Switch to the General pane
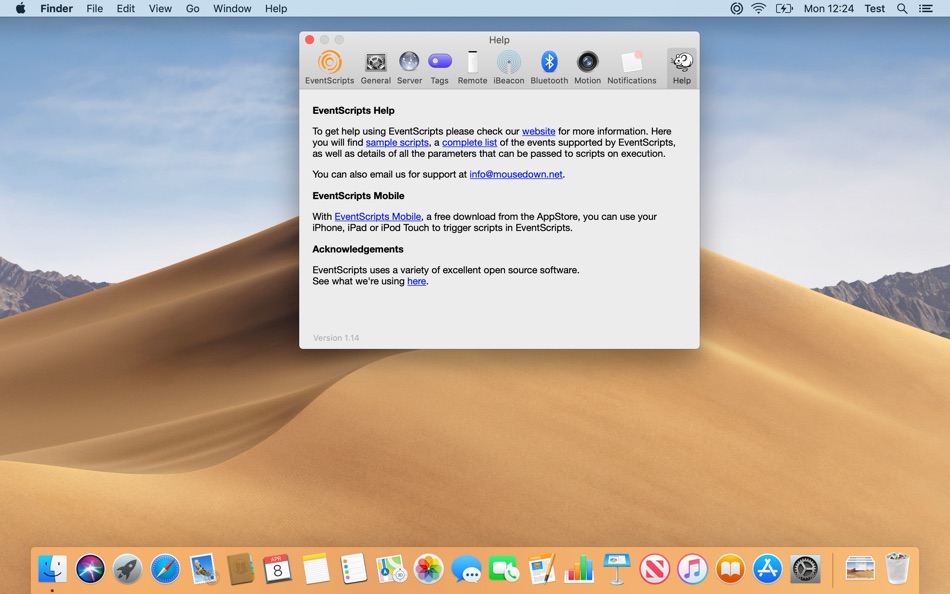950x594 pixels. [376, 68]
